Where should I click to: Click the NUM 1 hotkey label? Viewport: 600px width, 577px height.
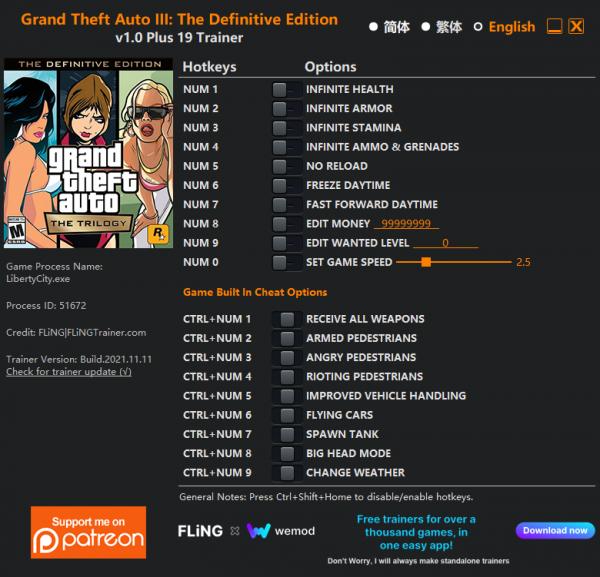[x=201, y=90]
